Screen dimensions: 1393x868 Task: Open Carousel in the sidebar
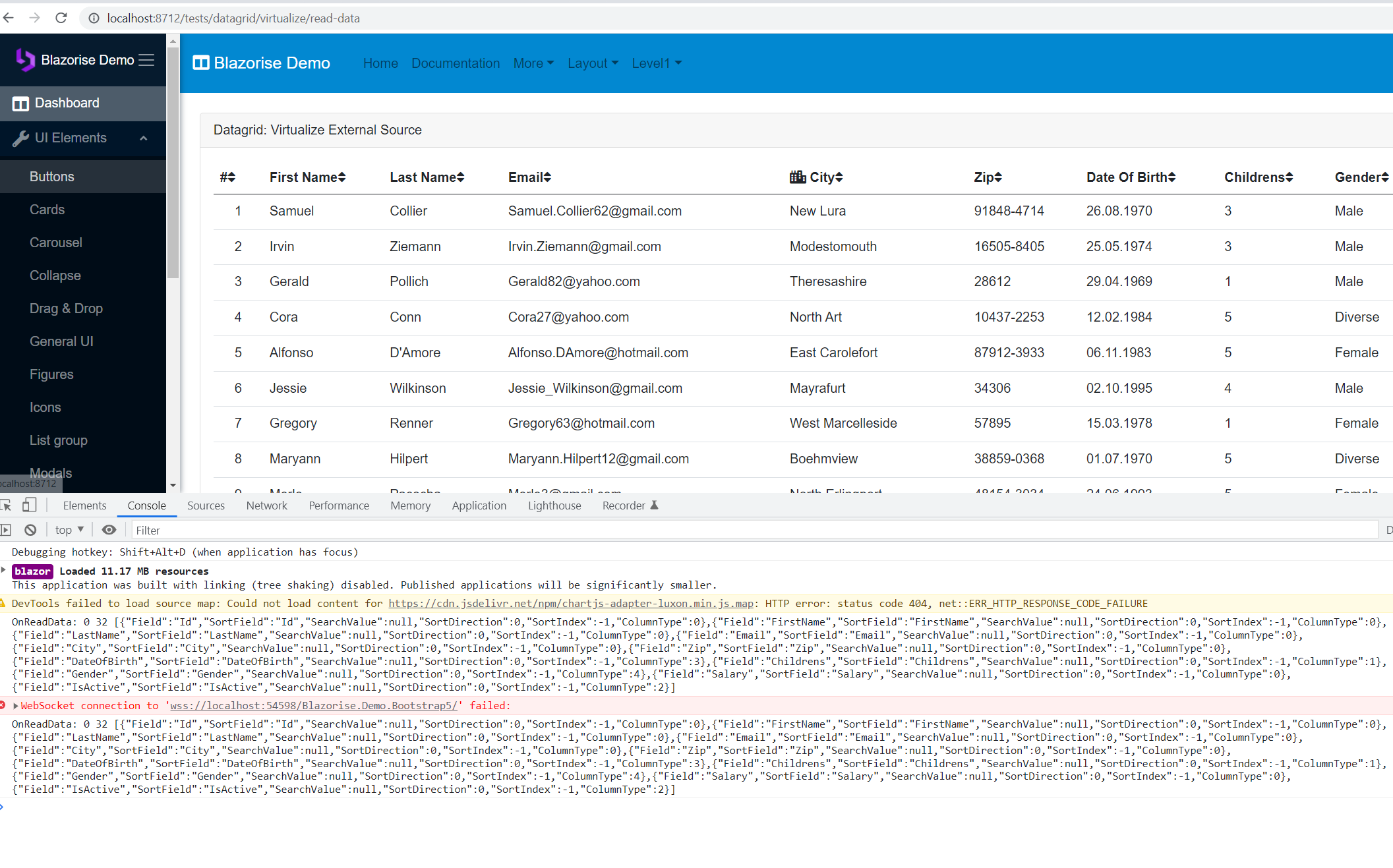(83, 243)
